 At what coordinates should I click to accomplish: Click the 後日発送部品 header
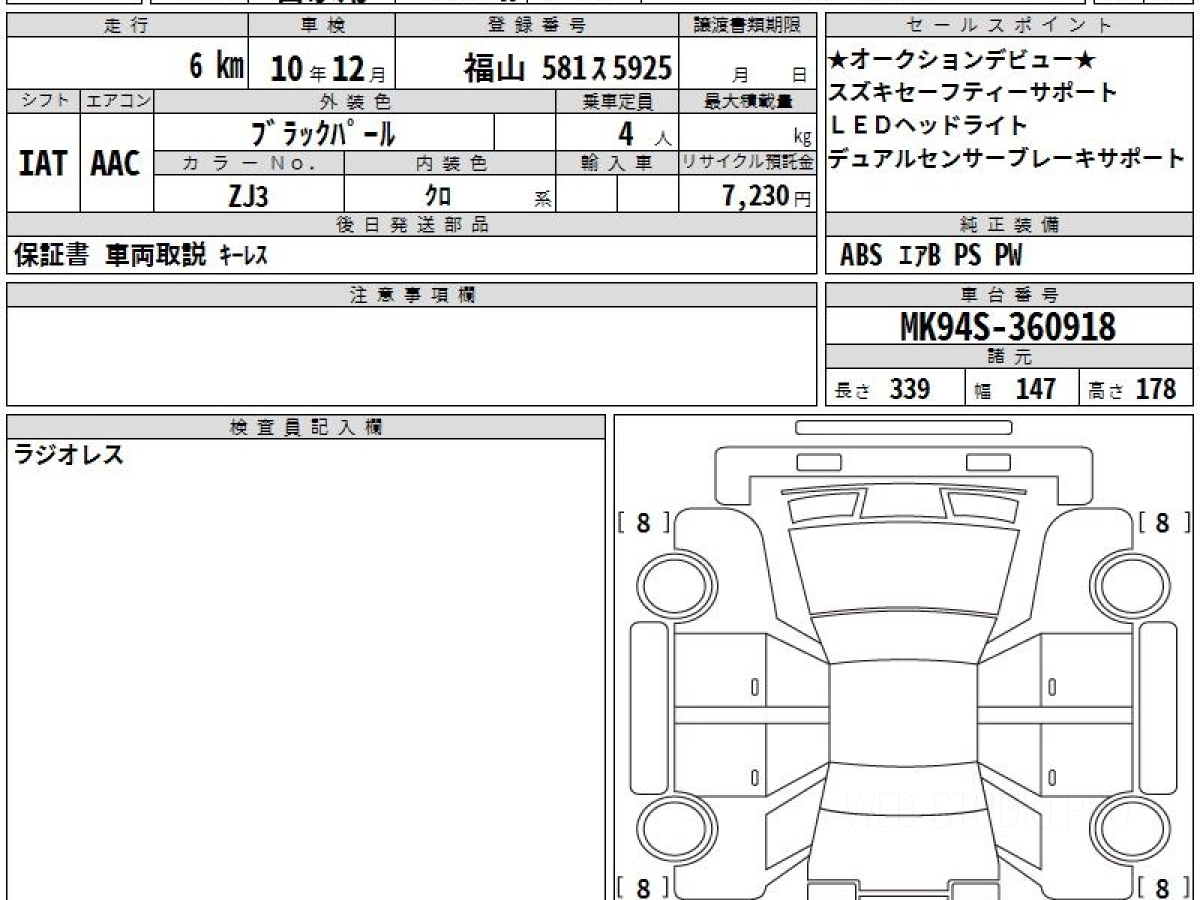pyautogui.click(x=412, y=225)
